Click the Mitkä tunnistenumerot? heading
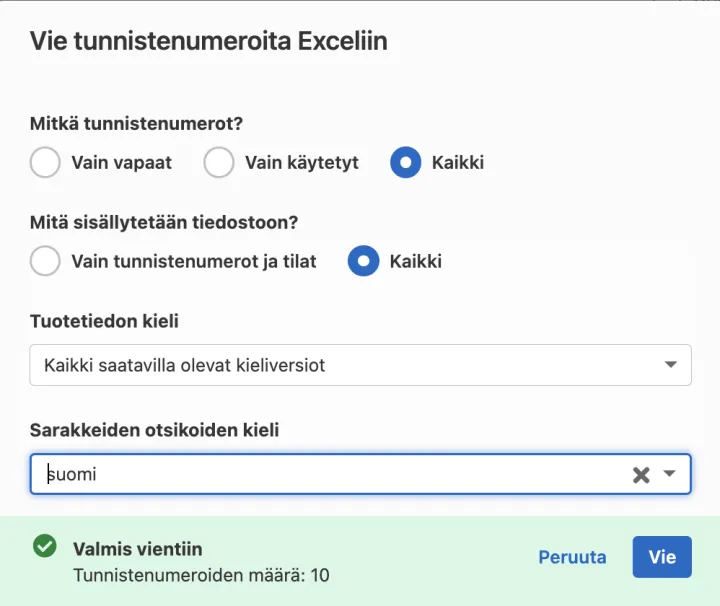 pyautogui.click(x=138, y=124)
